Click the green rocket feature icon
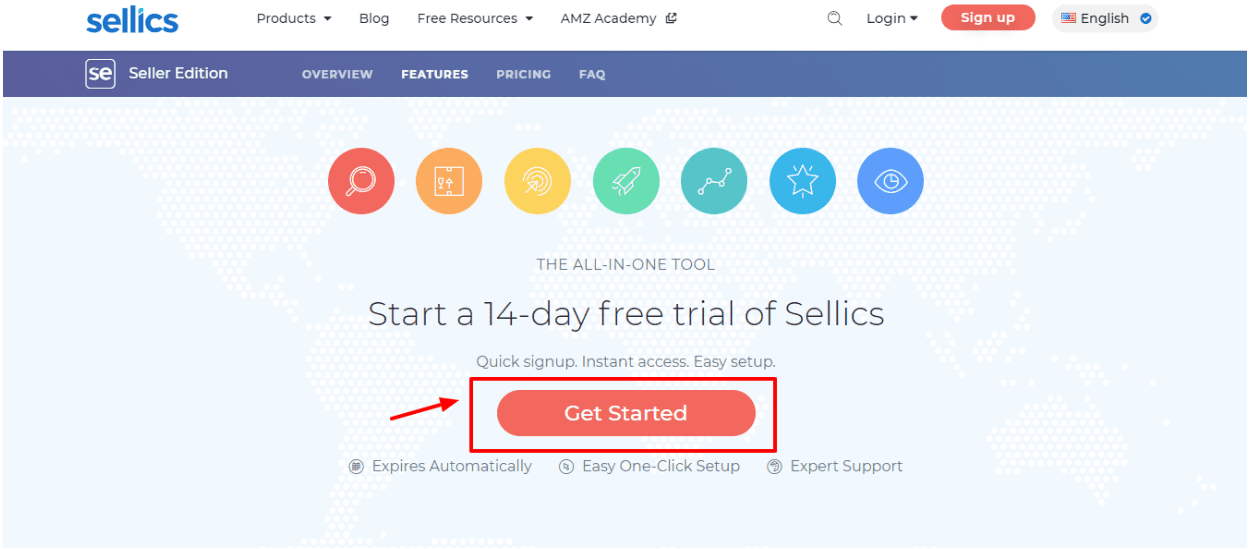The height and width of the screenshot is (549, 1249). coord(626,181)
